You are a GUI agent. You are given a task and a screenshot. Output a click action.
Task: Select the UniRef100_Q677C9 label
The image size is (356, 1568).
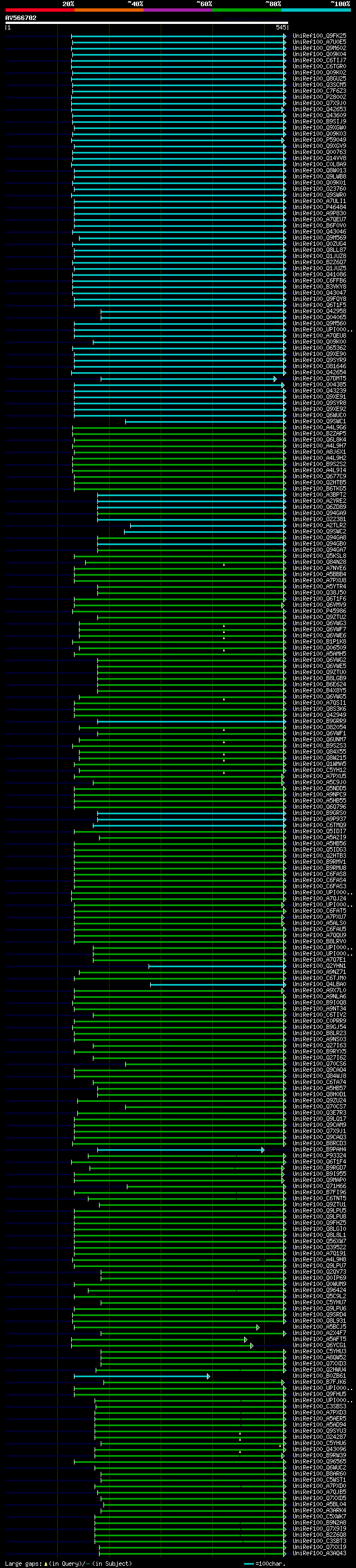[319, 477]
